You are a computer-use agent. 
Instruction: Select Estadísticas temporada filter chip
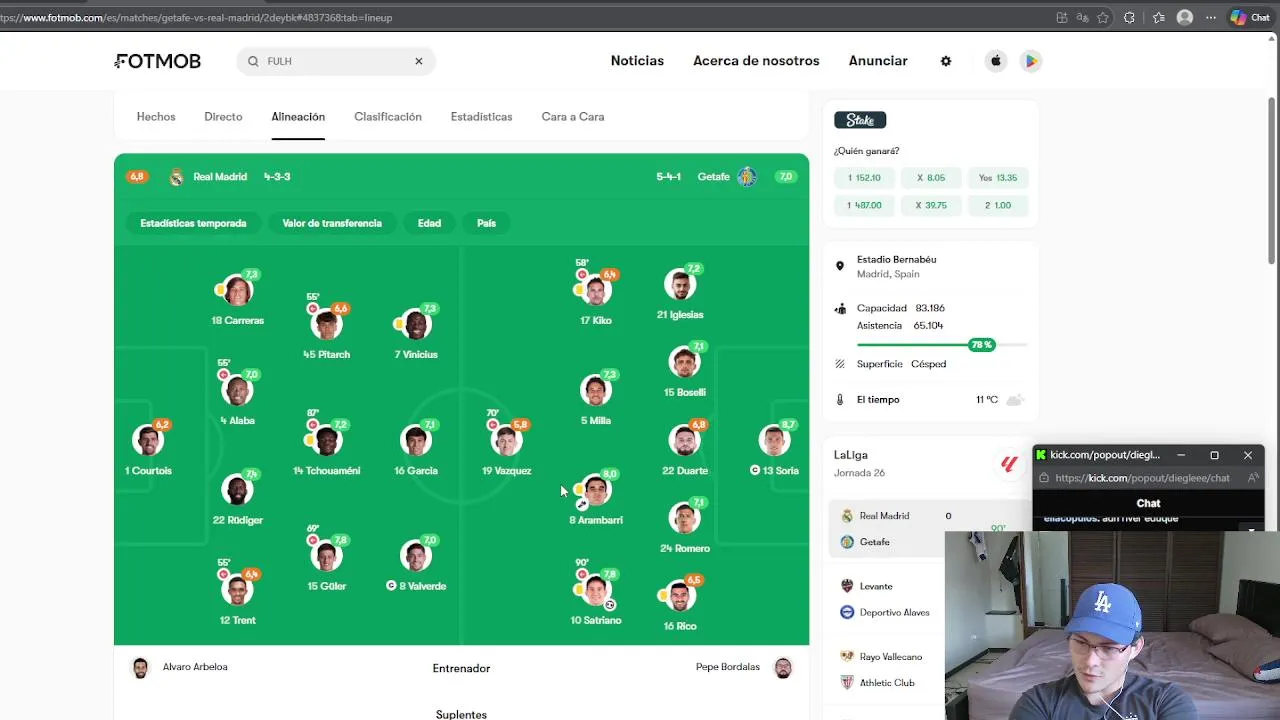pyautogui.click(x=193, y=223)
